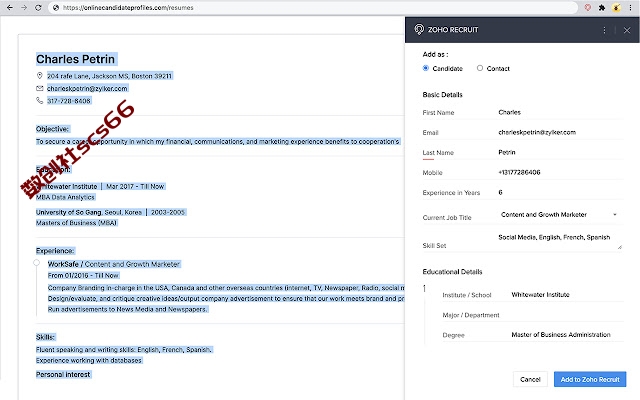Viewport: 640px width, 400px height.
Task: Click Experience working with databases text
Action: 89,360
